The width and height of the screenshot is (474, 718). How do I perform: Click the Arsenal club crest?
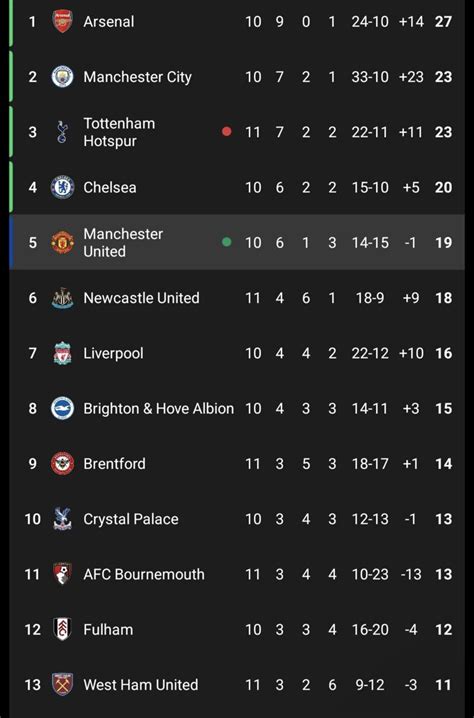click(x=62, y=22)
